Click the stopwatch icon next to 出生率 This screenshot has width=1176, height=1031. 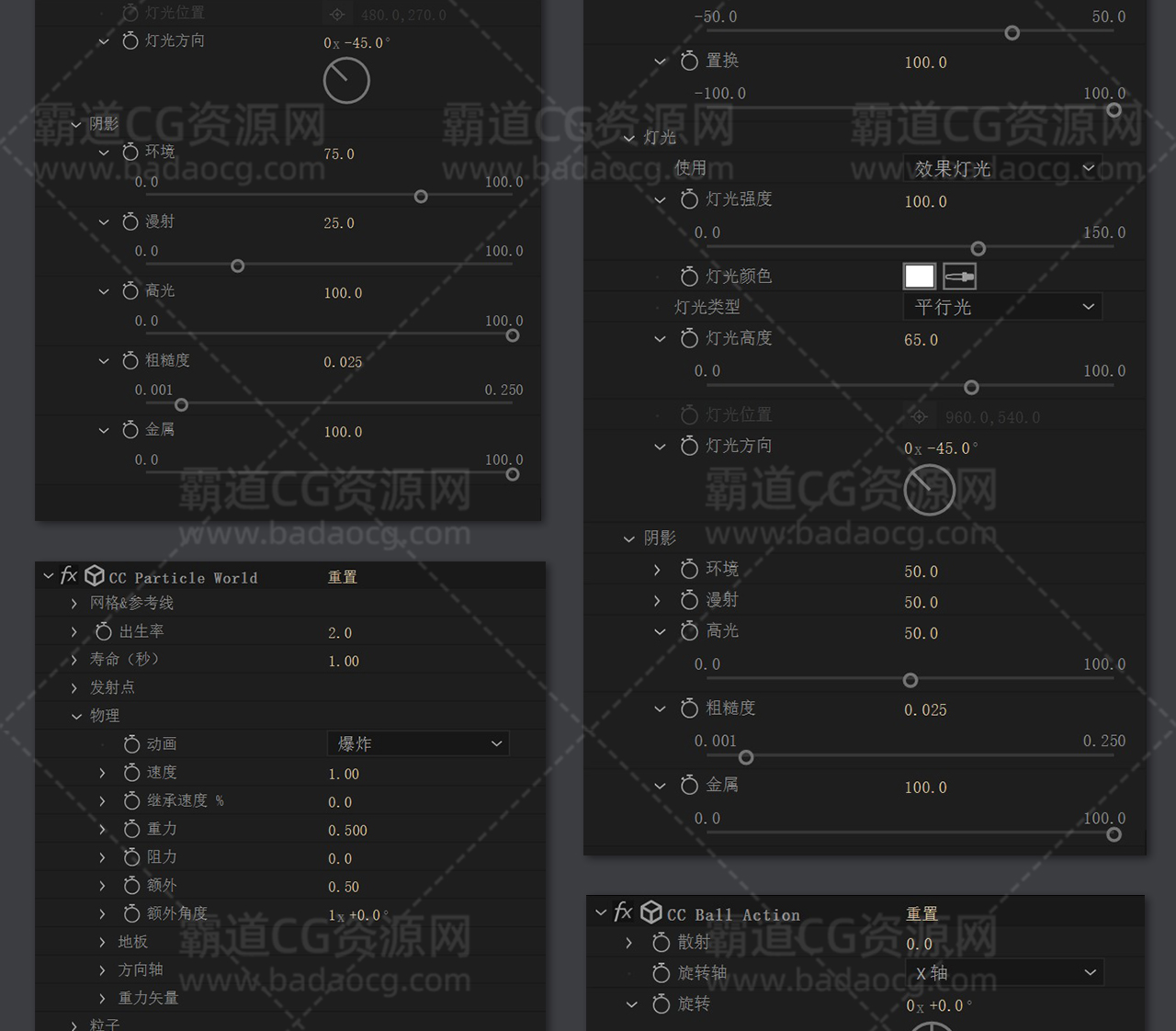104,632
